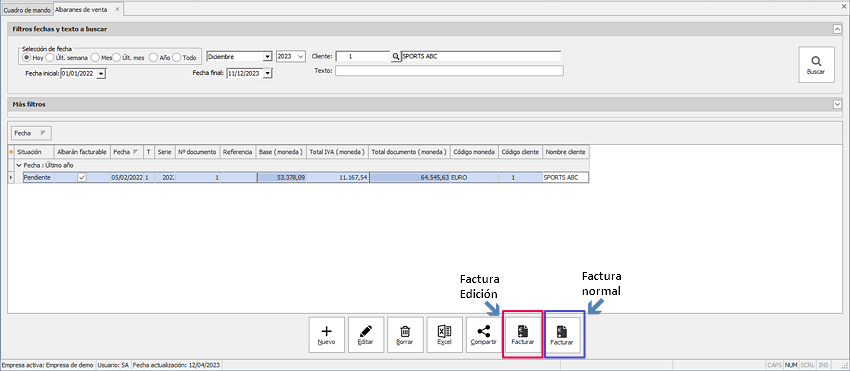Sort by the Base ( moneda ) column header
The width and height of the screenshot is (850, 371).
coord(281,152)
